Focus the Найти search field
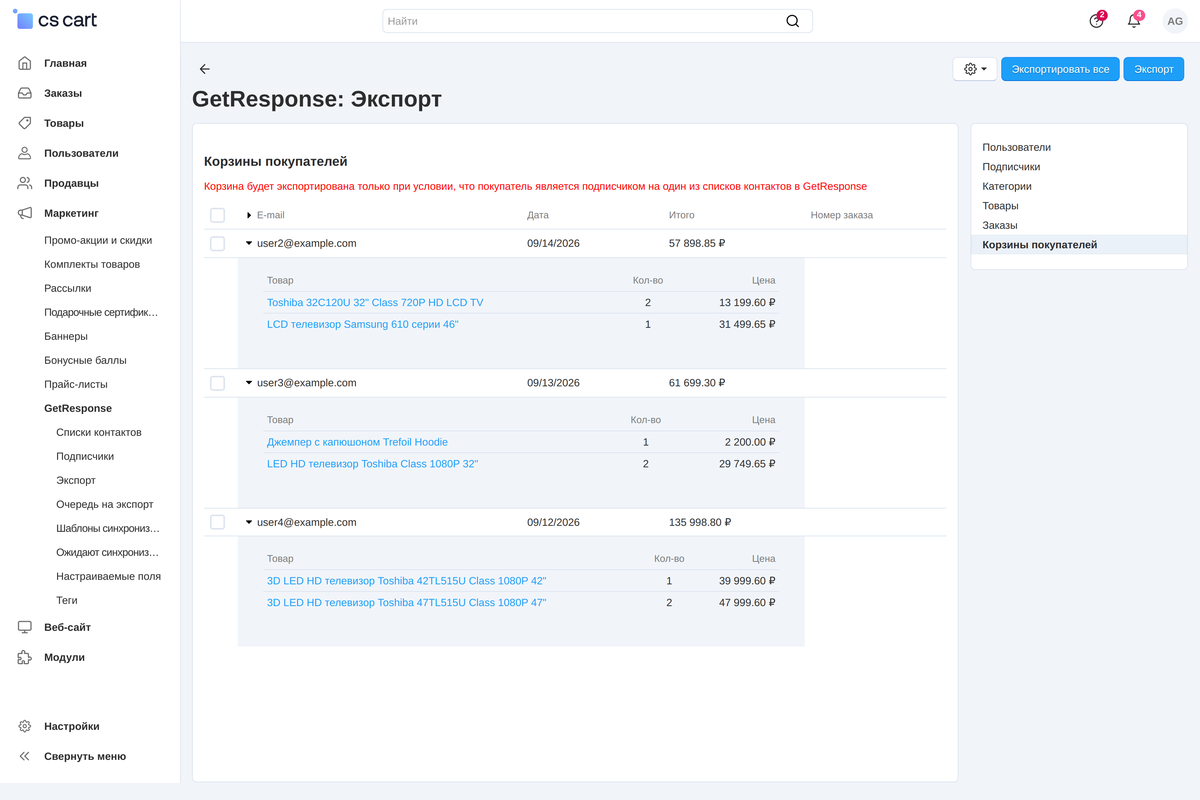Viewport: 1200px width, 800px height. pyautogui.click(x=597, y=21)
